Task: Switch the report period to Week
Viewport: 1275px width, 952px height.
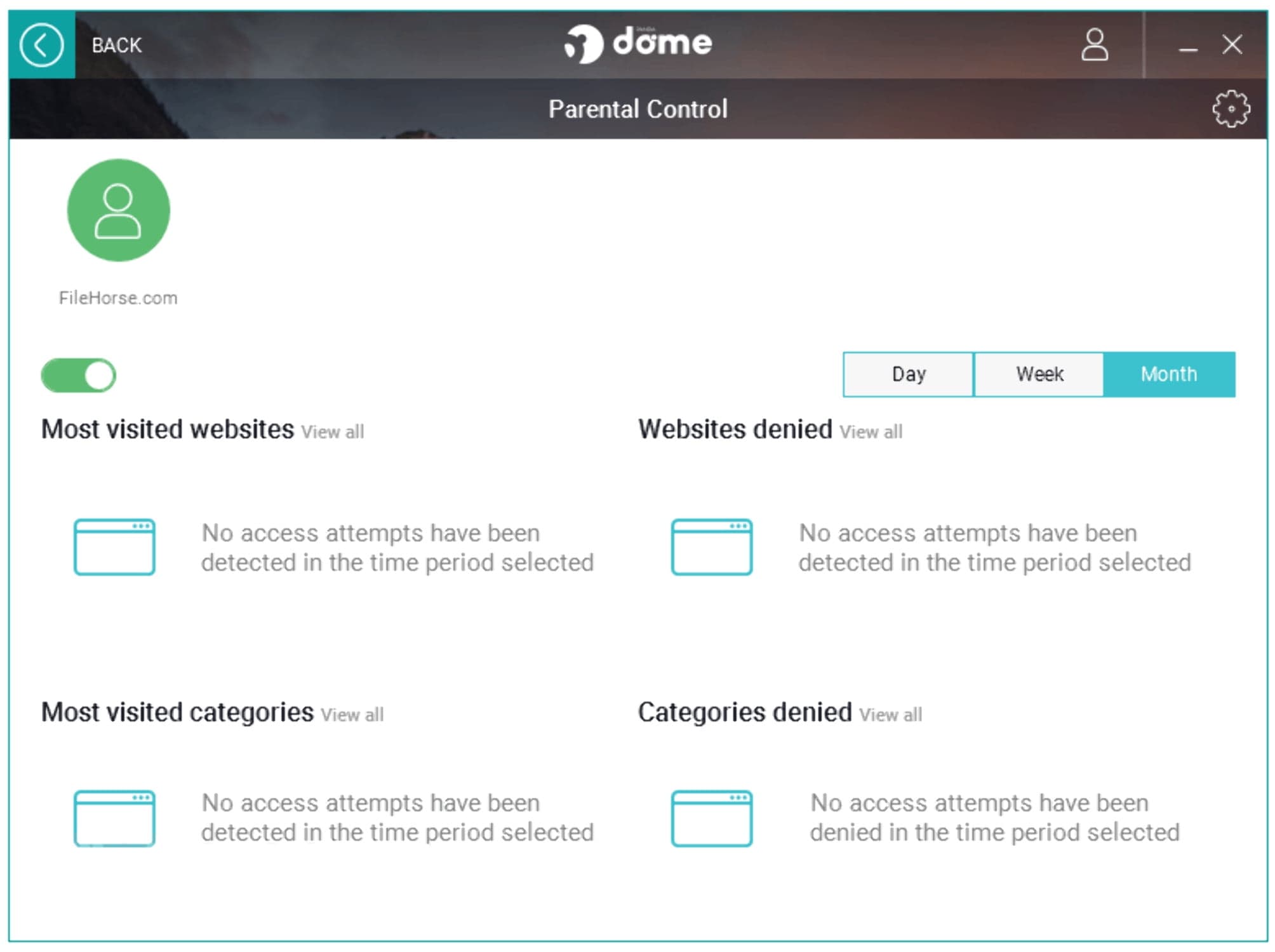Action: pyautogui.click(x=1039, y=374)
